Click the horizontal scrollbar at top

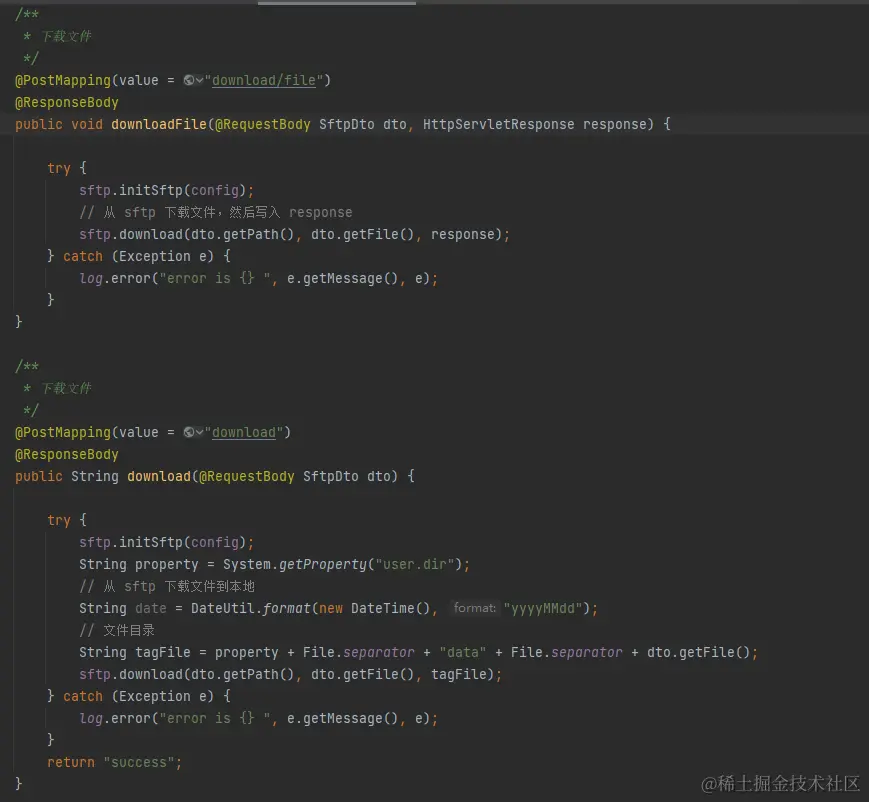336,3
